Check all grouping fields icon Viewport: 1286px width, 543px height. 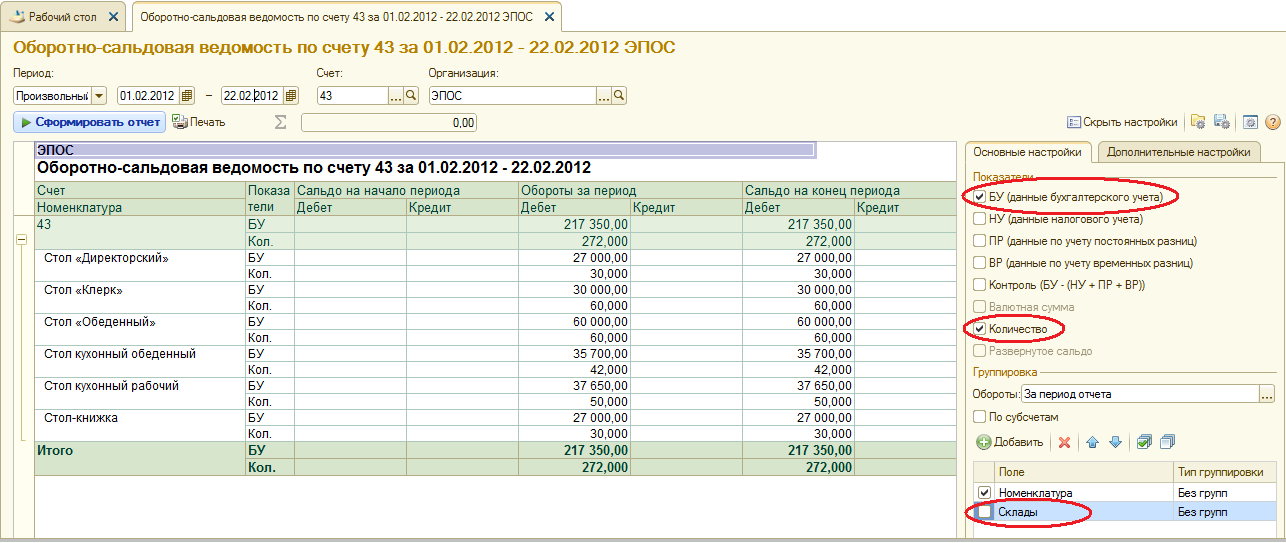point(1145,442)
